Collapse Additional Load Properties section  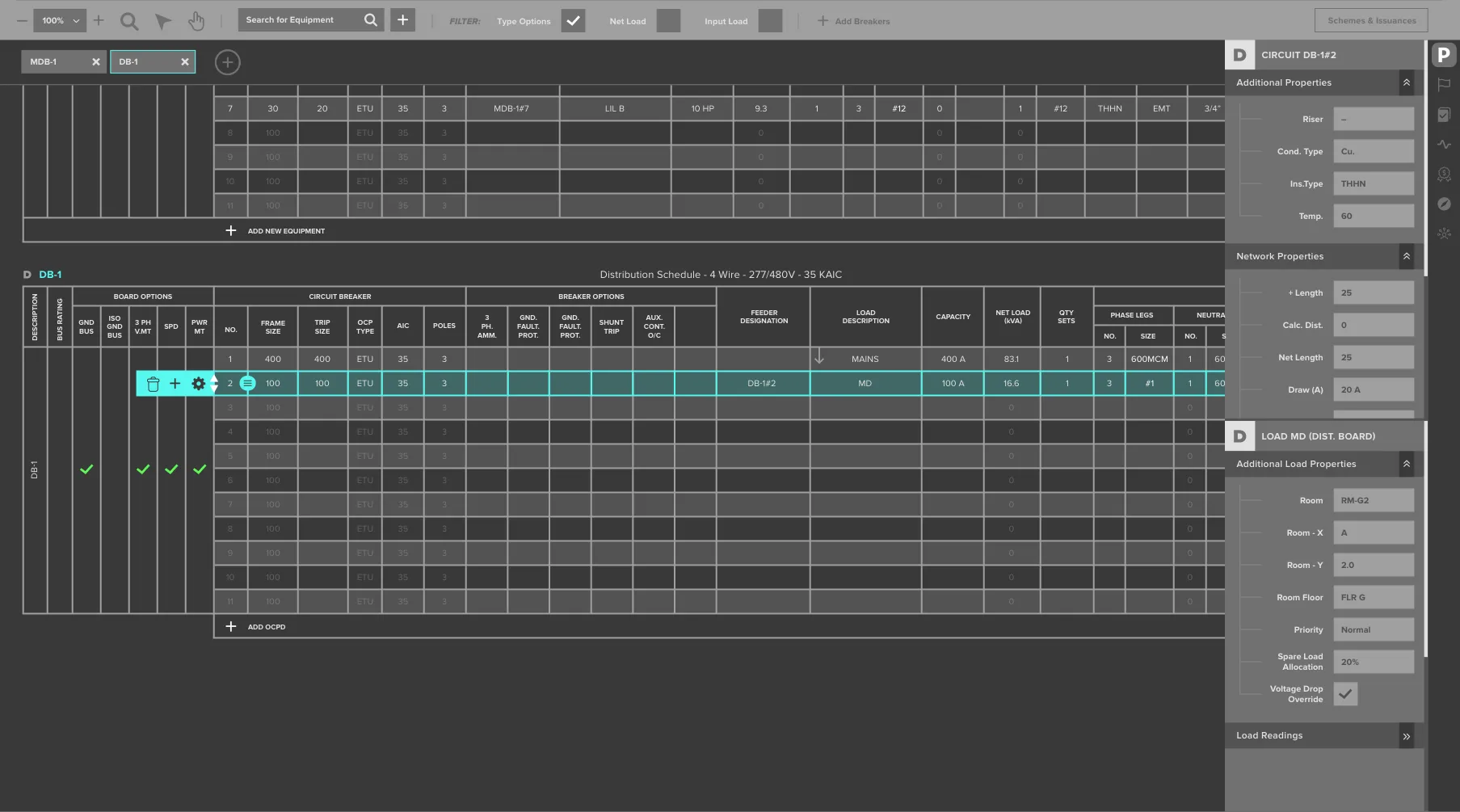pos(1407,464)
